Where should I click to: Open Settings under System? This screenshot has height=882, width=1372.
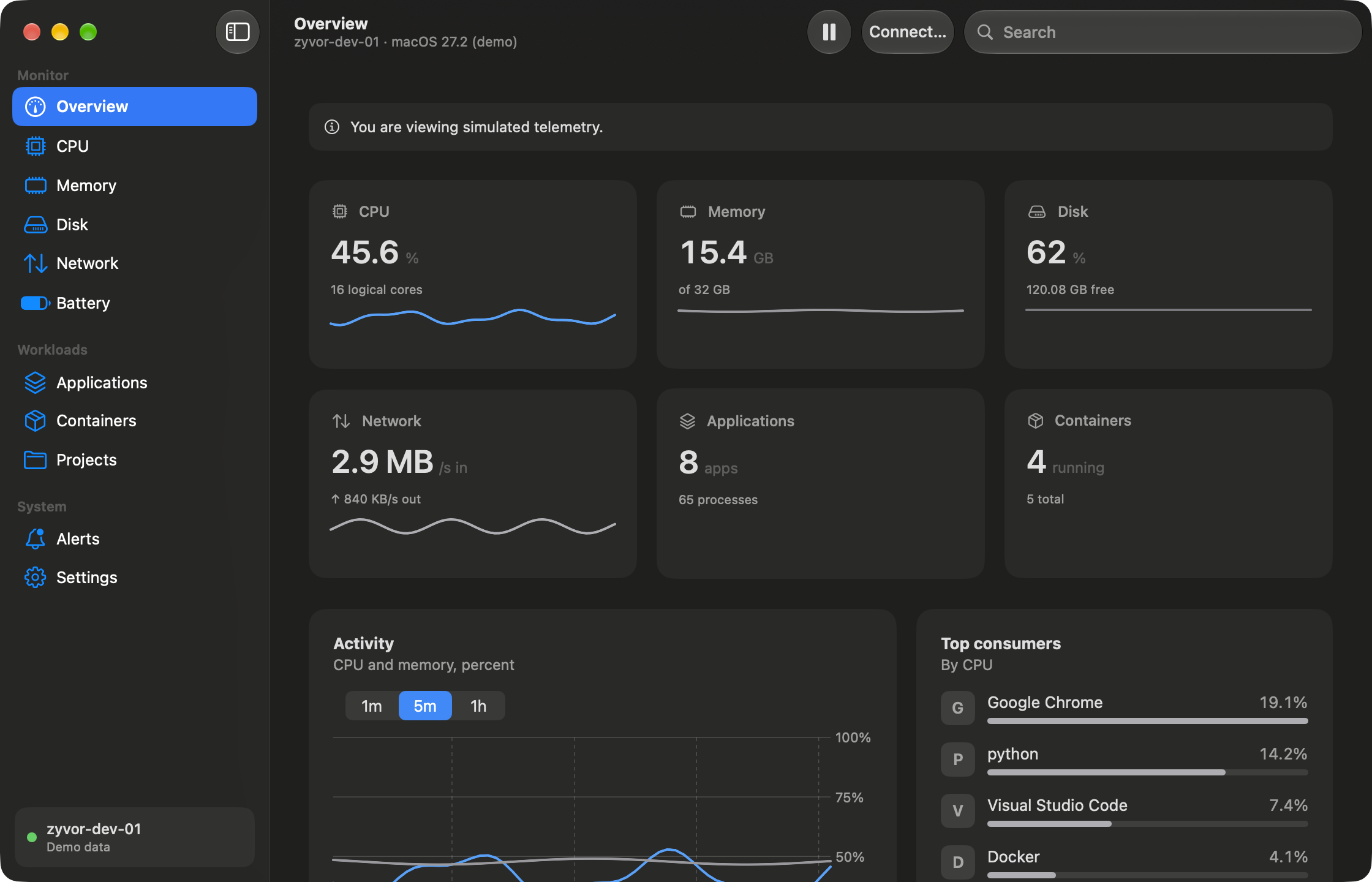pos(135,578)
